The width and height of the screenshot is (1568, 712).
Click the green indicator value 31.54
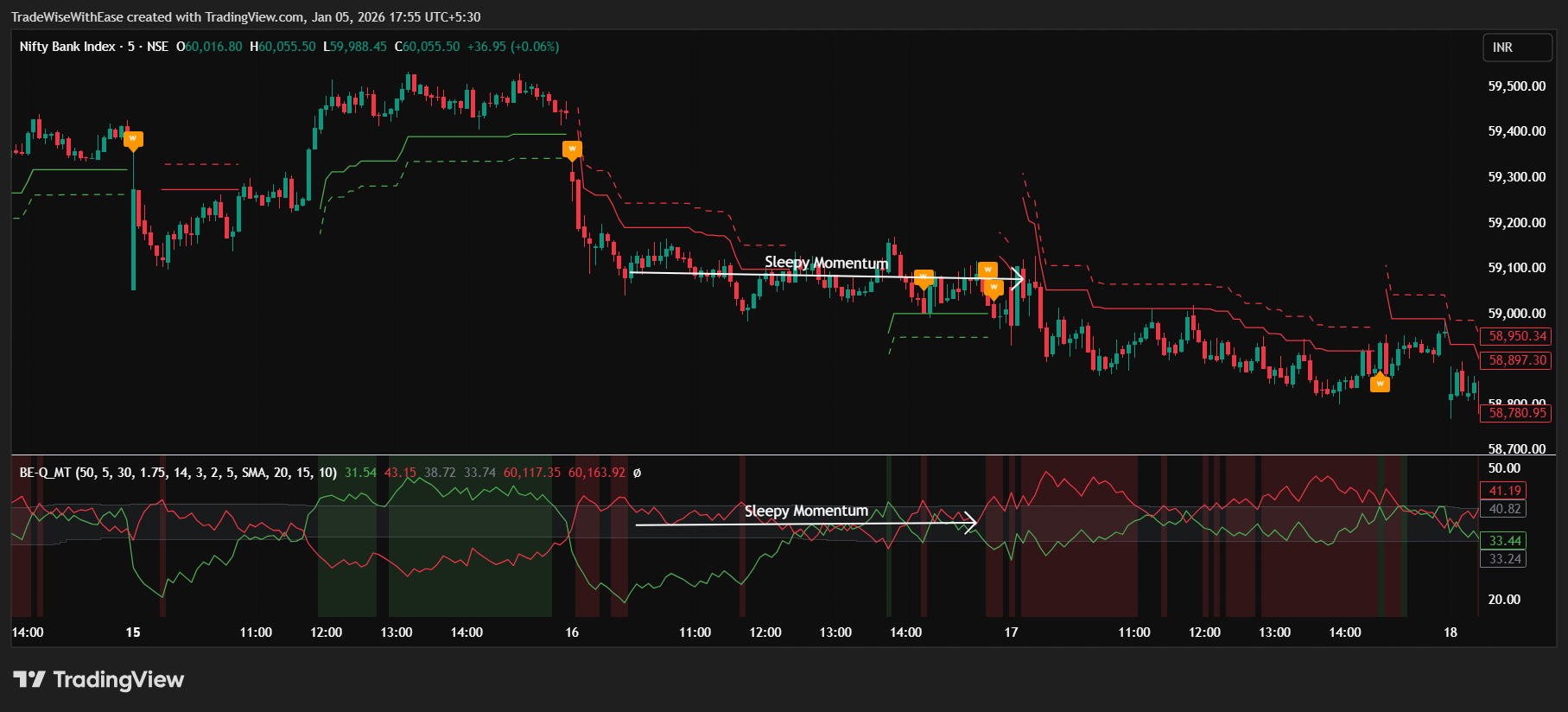click(360, 473)
